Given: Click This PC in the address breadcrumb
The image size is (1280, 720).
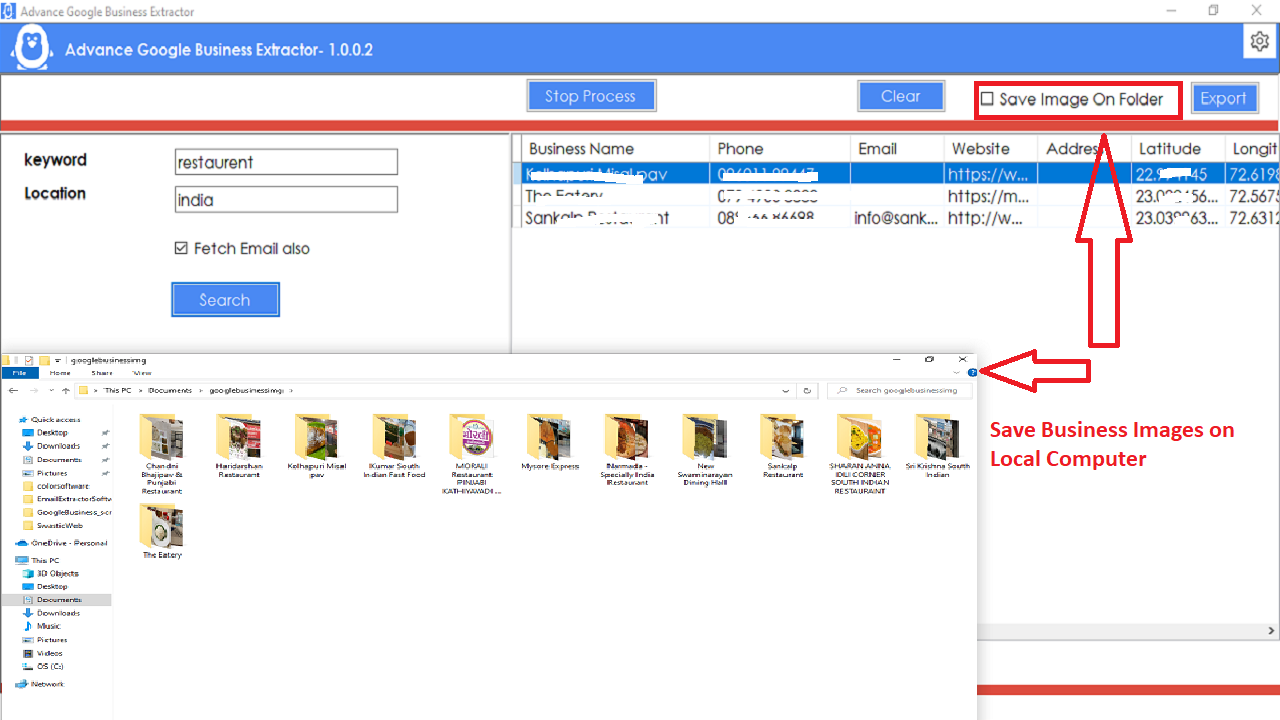Looking at the screenshot, I should click(117, 390).
